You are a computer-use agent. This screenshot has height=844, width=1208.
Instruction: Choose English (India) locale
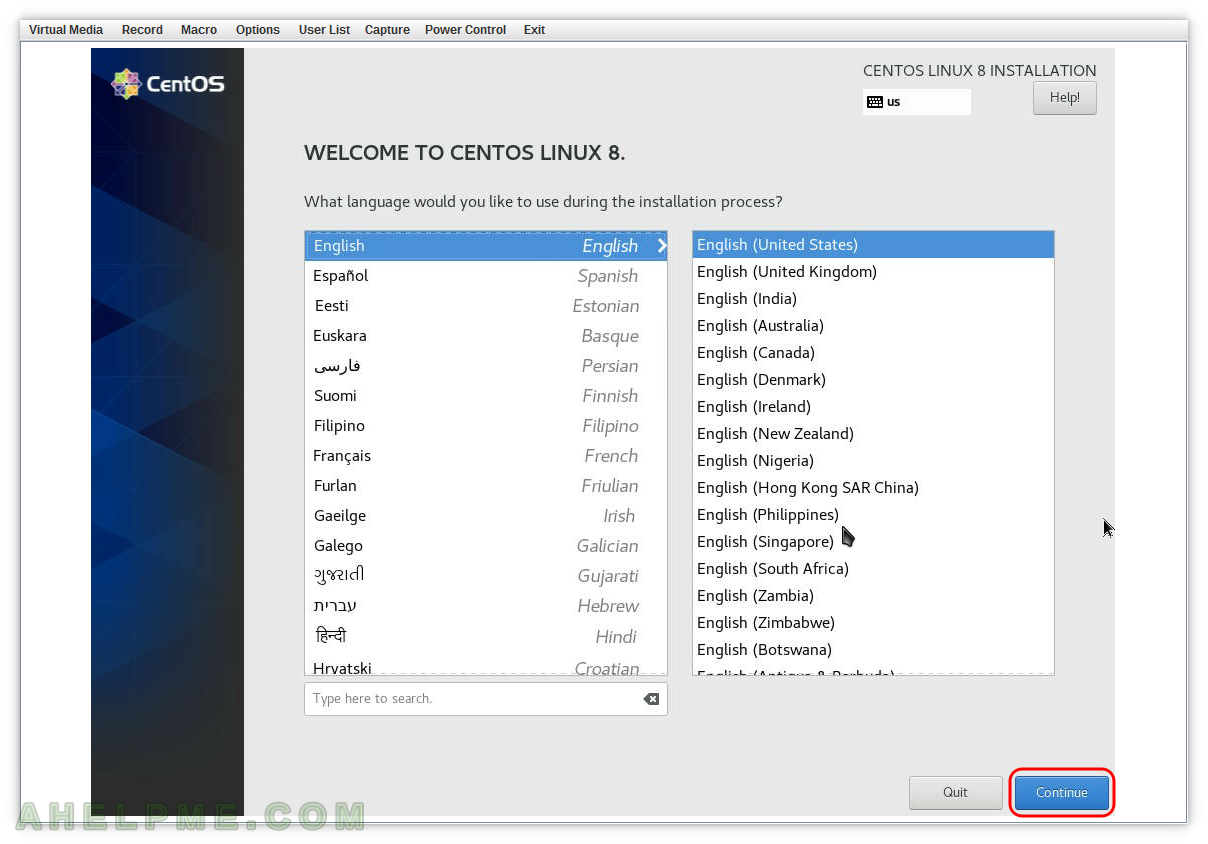[x=873, y=299]
